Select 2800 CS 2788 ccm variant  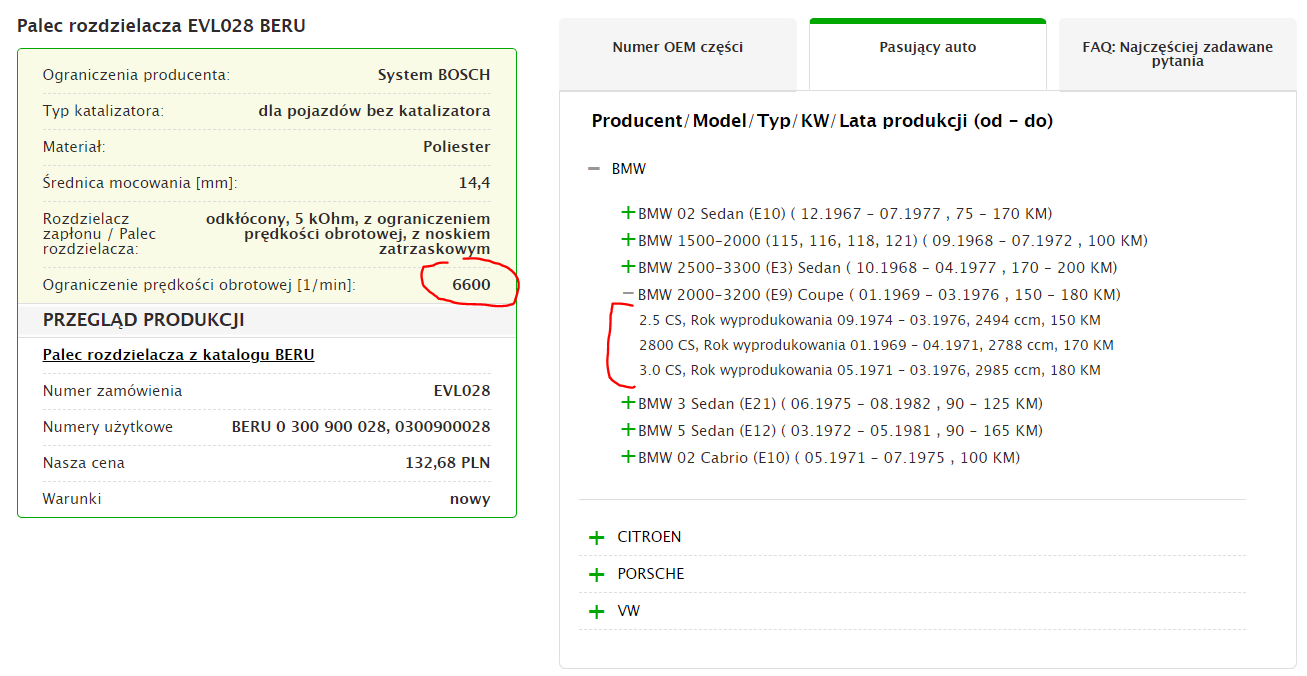tap(875, 345)
